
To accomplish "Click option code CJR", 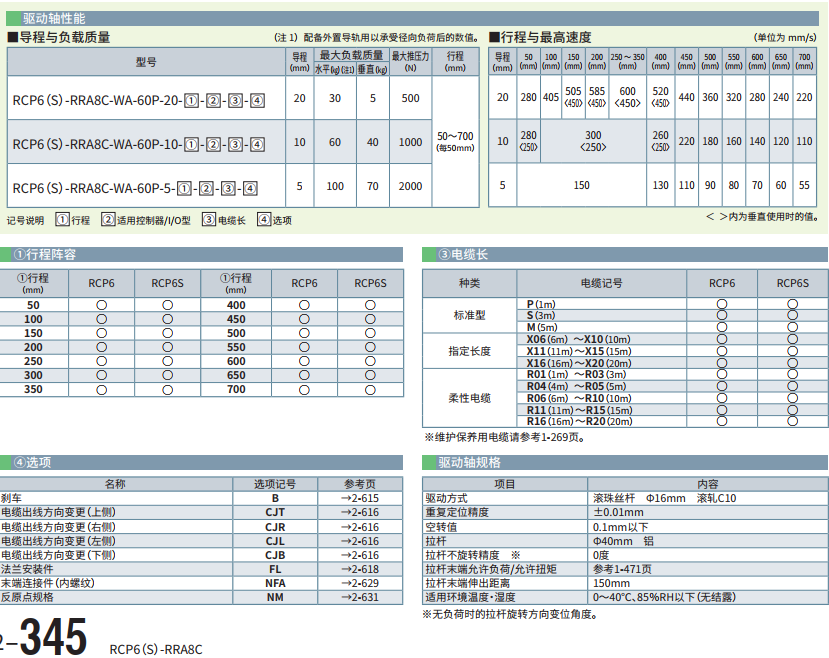I will tap(275, 527).
